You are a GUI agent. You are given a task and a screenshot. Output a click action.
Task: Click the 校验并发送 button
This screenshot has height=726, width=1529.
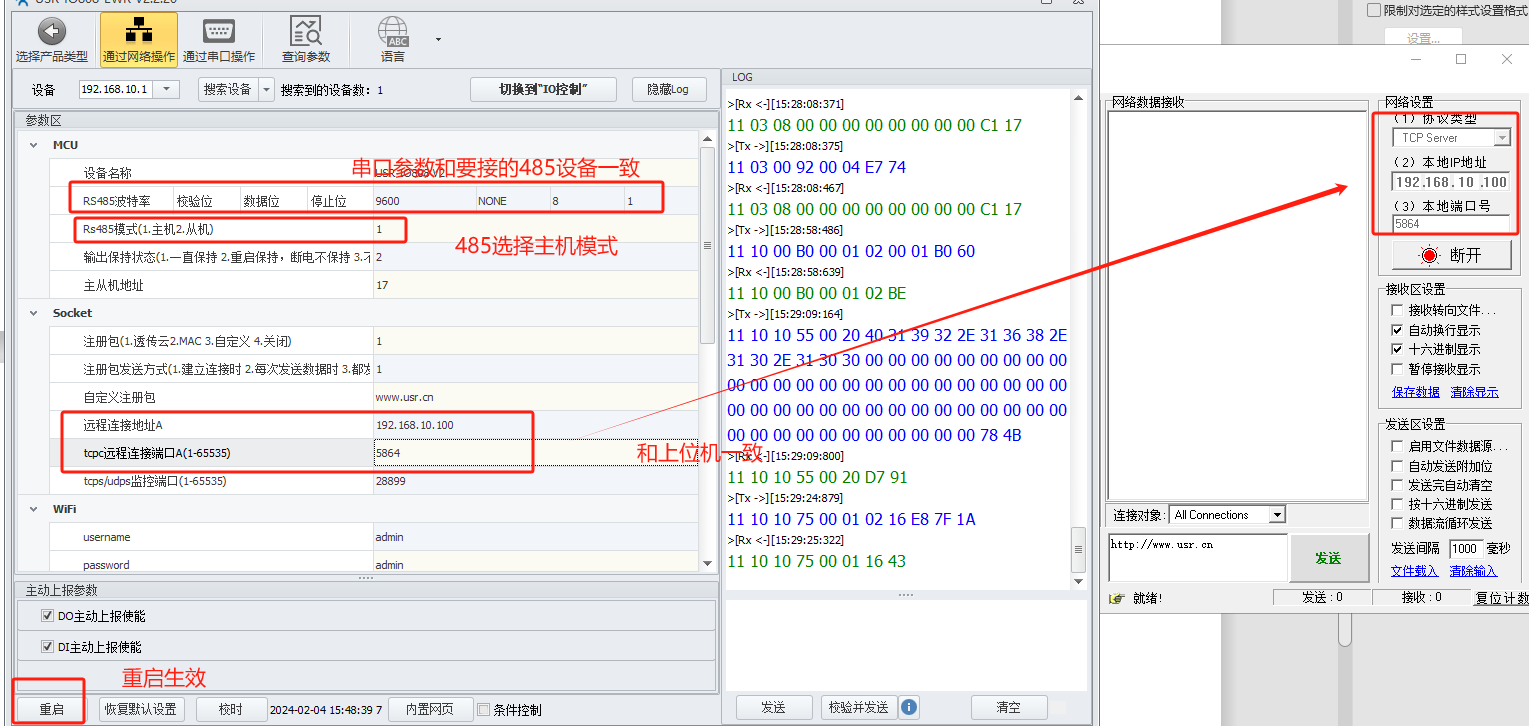[x=858, y=707]
